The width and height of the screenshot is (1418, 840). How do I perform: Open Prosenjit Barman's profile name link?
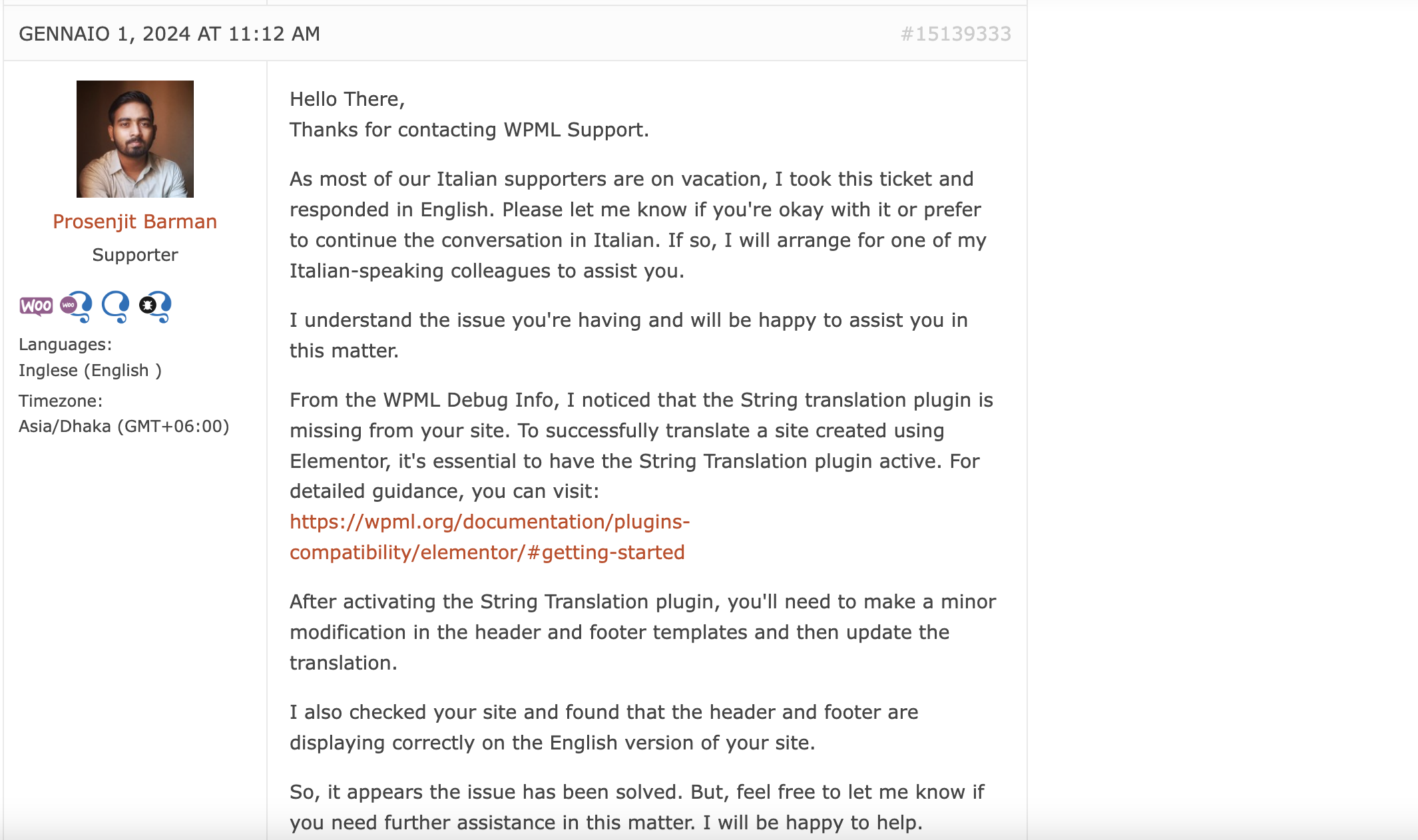[x=135, y=222]
